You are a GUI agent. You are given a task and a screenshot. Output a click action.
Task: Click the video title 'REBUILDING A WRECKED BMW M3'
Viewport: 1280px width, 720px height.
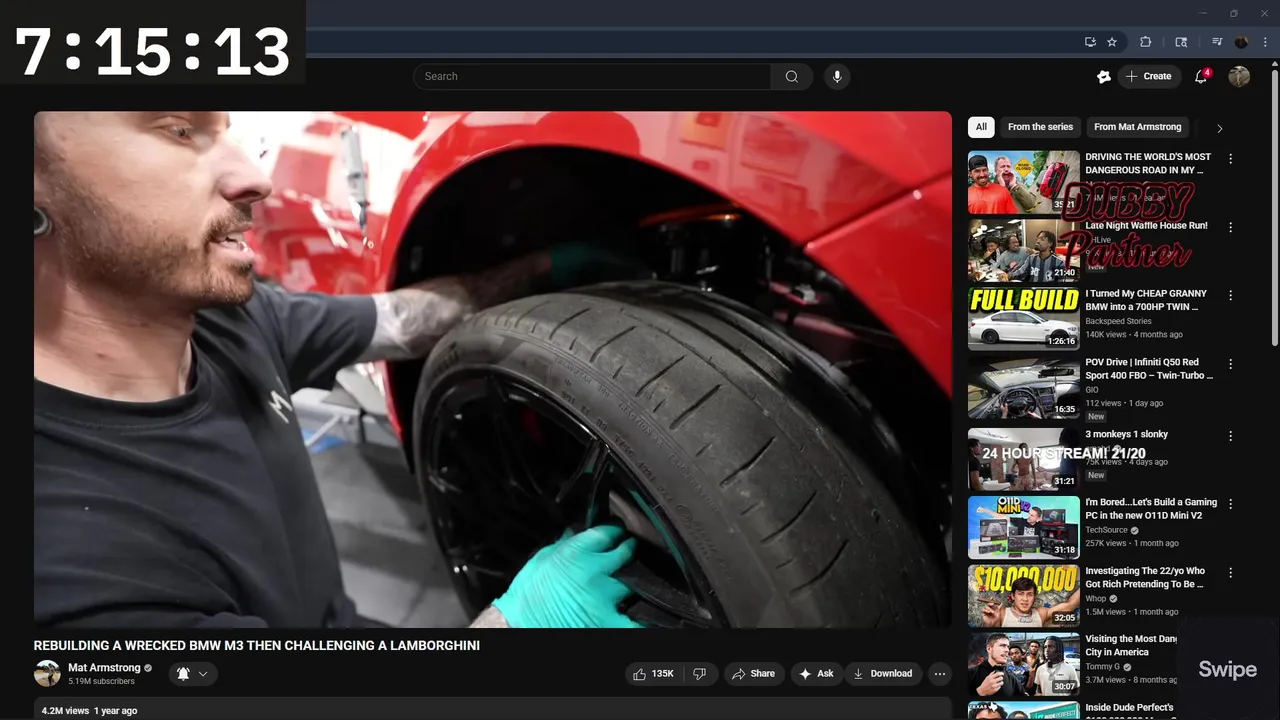pos(257,646)
